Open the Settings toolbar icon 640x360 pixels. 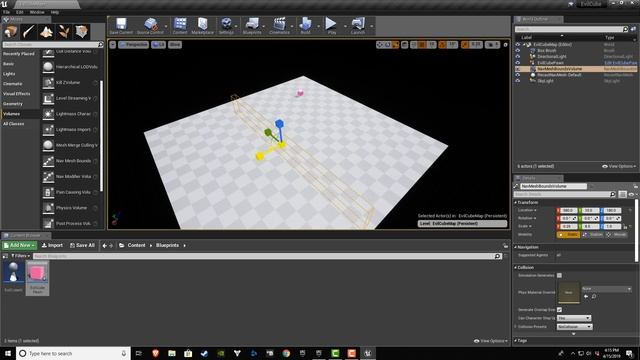pos(226,26)
